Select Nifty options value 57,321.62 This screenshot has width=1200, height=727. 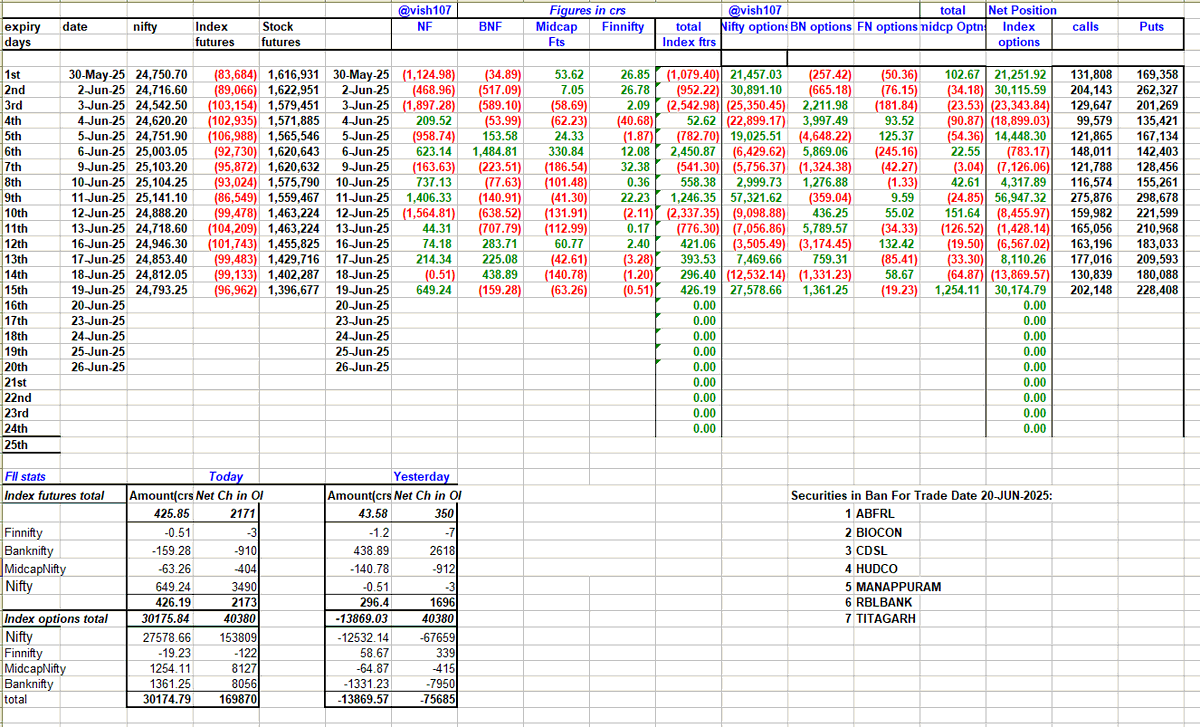[757, 198]
